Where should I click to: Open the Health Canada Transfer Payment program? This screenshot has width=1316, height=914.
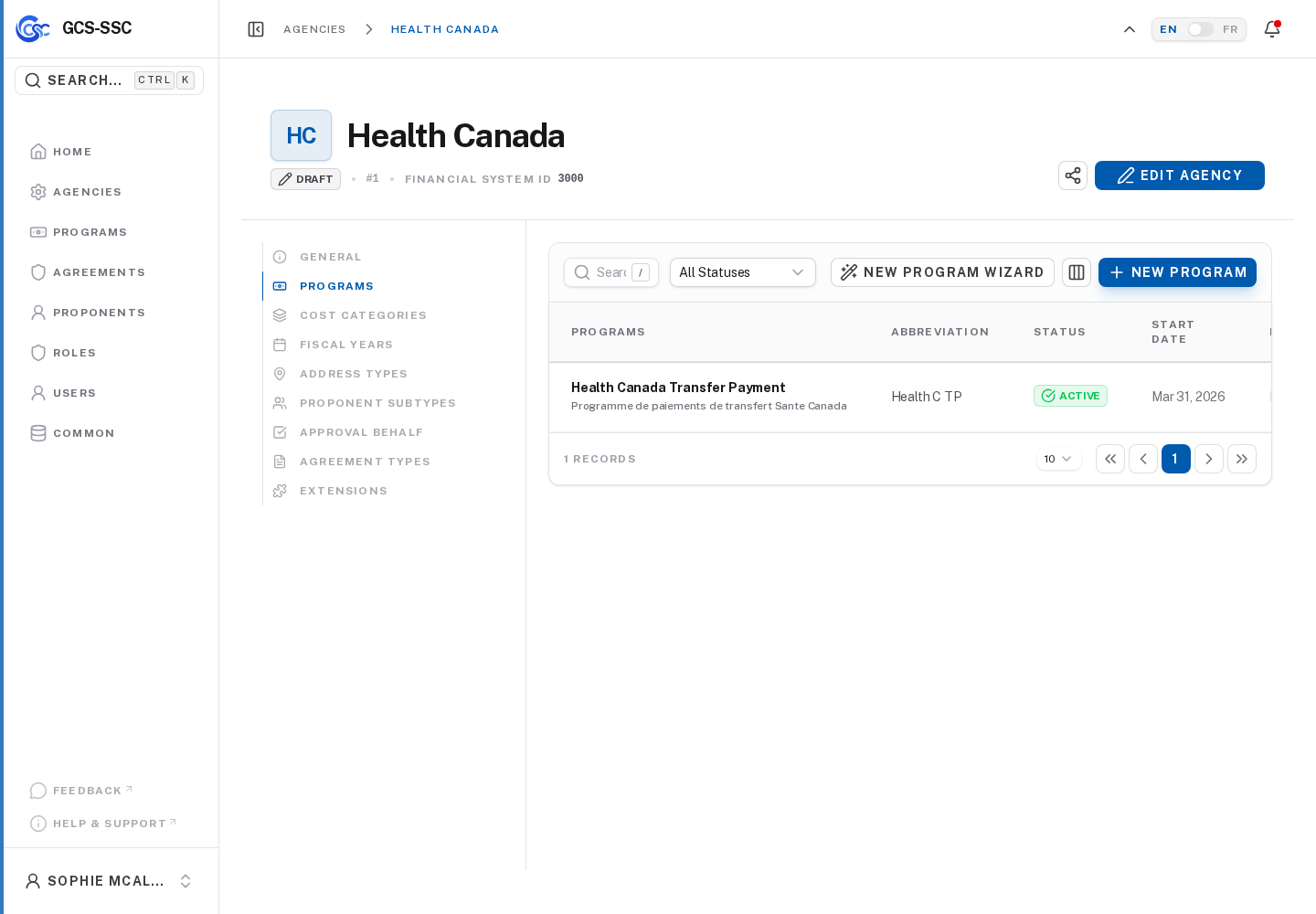coord(678,388)
